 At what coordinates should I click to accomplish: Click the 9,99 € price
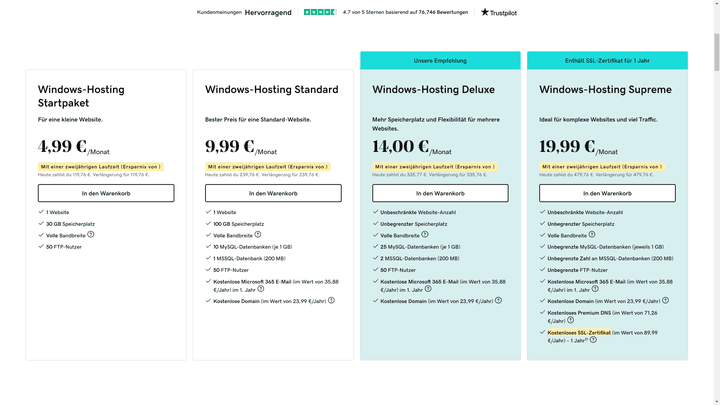coord(230,146)
